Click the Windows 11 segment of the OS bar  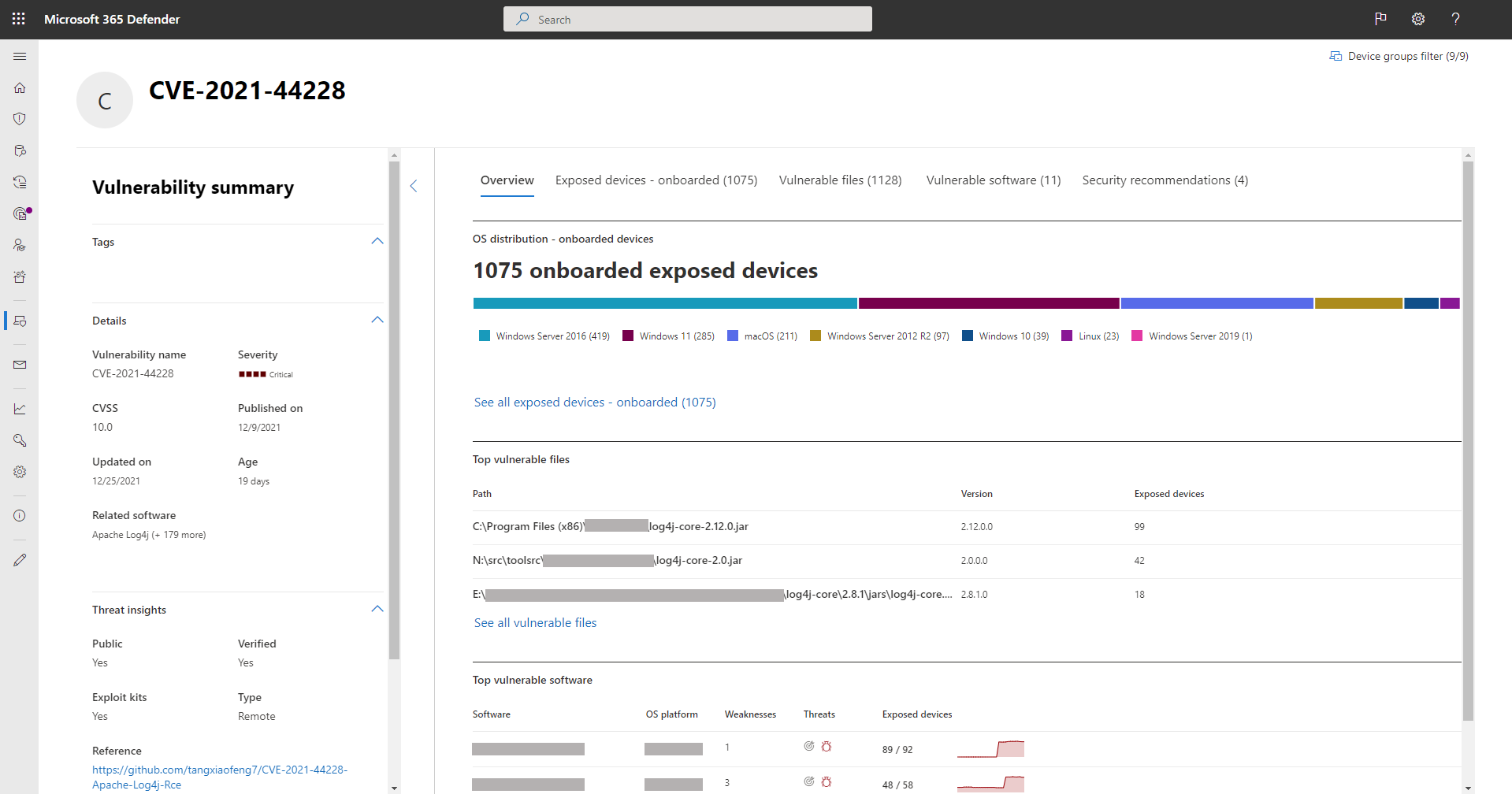(989, 303)
